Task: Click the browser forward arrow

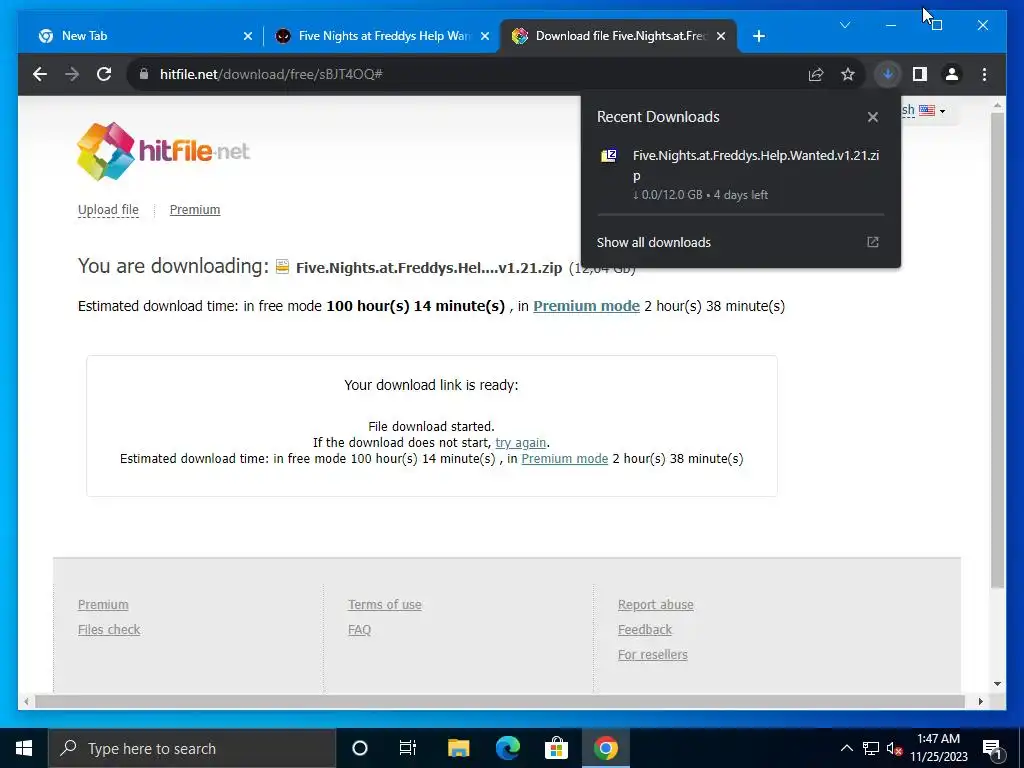Action: (72, 74)
